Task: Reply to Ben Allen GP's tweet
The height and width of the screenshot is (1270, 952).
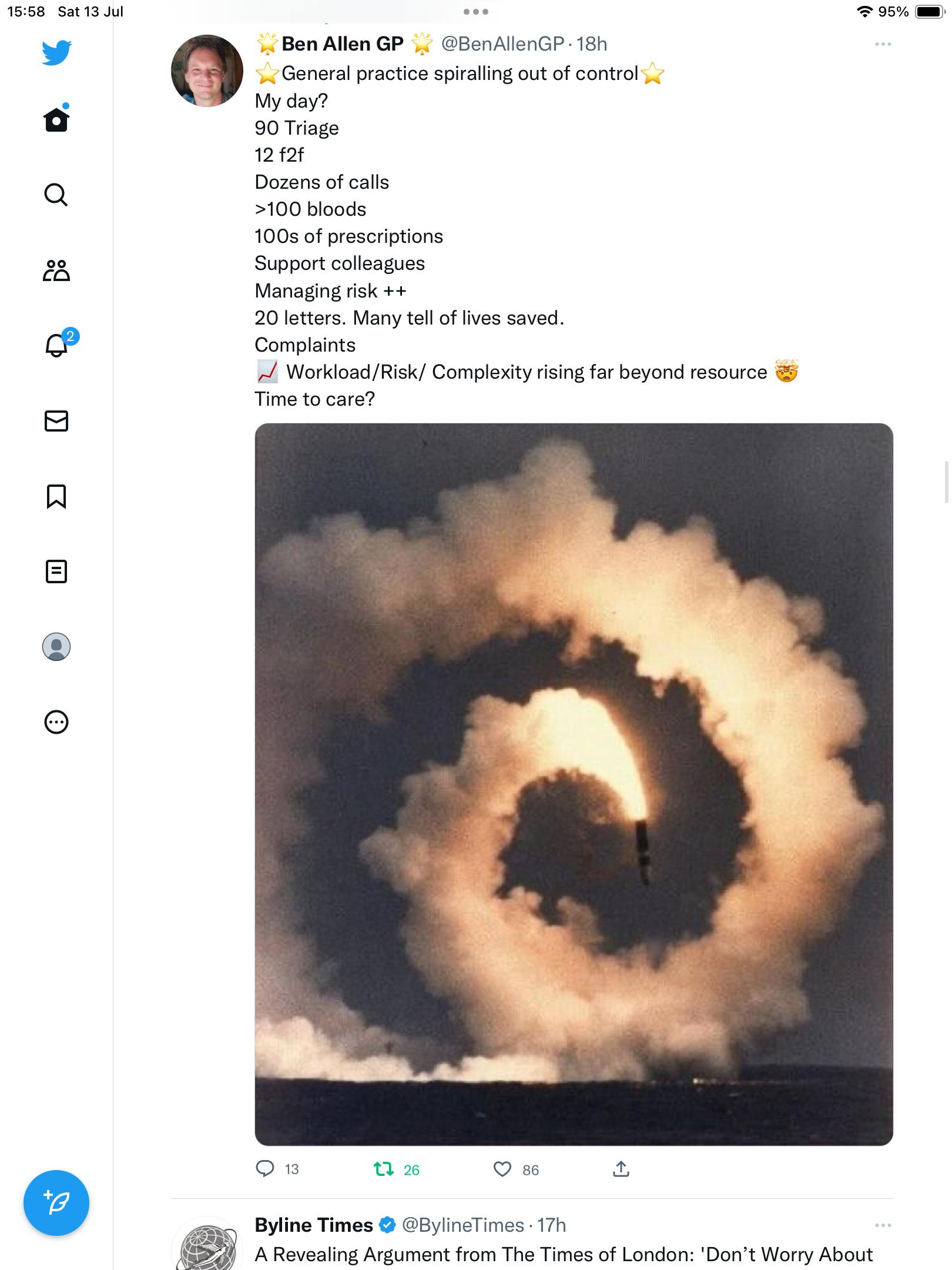Action: pyautogui.click(x=265, y=1168)
